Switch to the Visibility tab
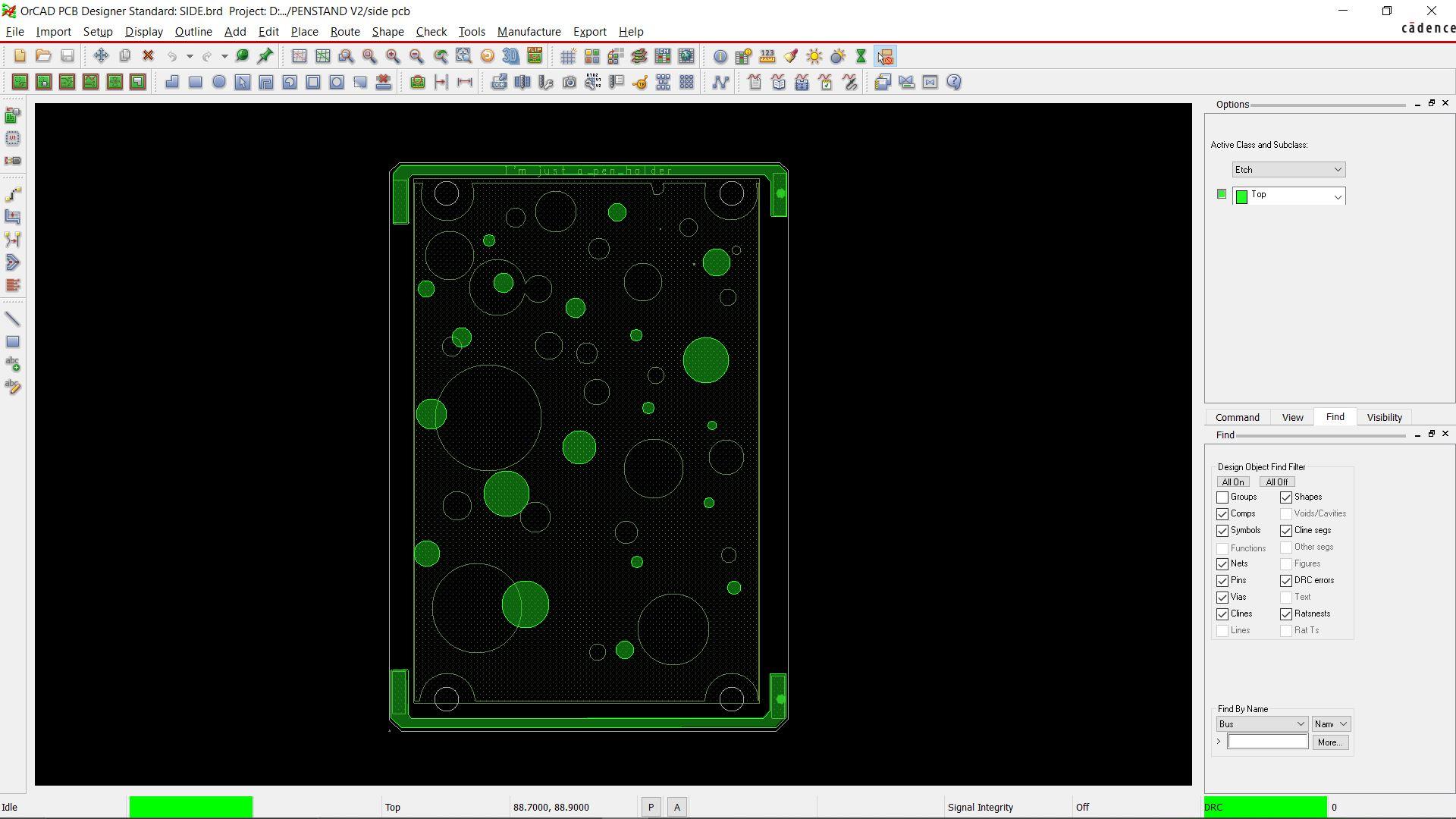The height and width of the screenshot is (819, 1456). tap(1385, 417)
